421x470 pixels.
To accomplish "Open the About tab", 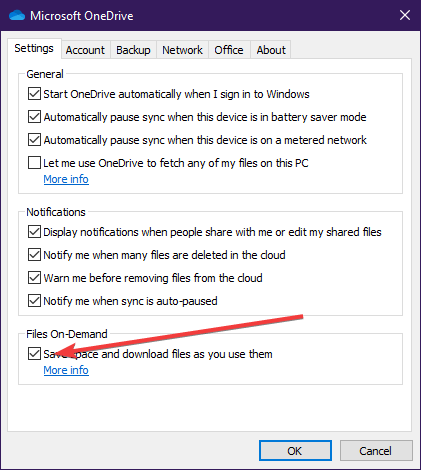I will tap(271, 50).
